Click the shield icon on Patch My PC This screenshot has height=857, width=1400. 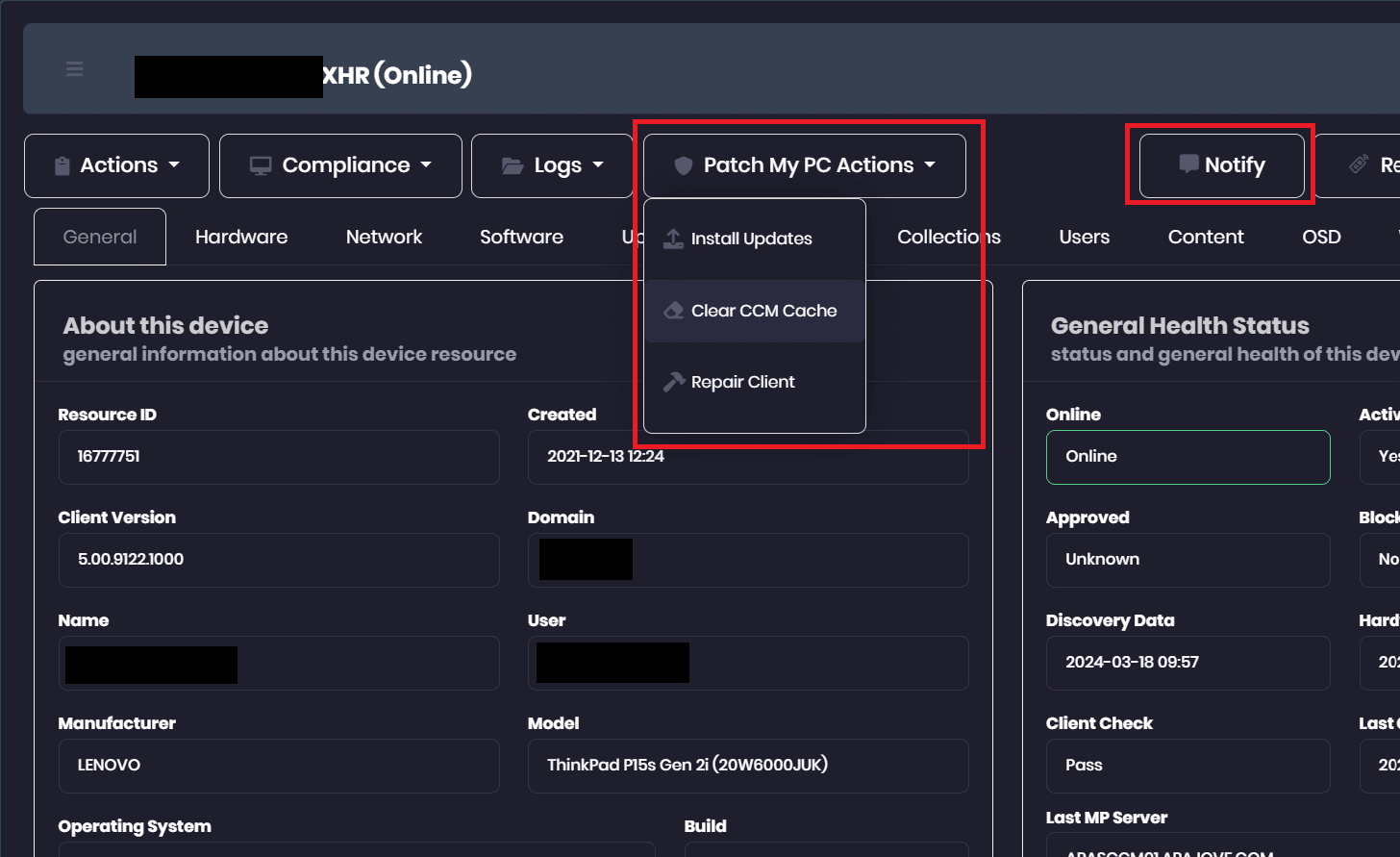tap(684, 166)
